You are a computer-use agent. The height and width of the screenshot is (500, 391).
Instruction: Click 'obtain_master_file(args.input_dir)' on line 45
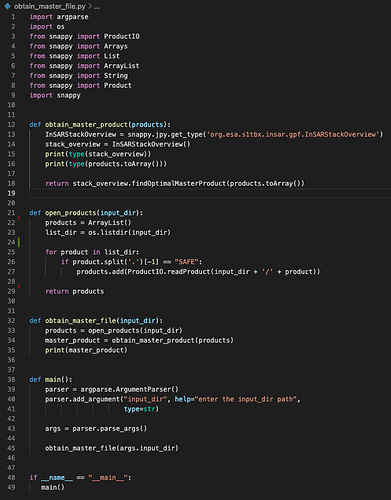(112, 448)
